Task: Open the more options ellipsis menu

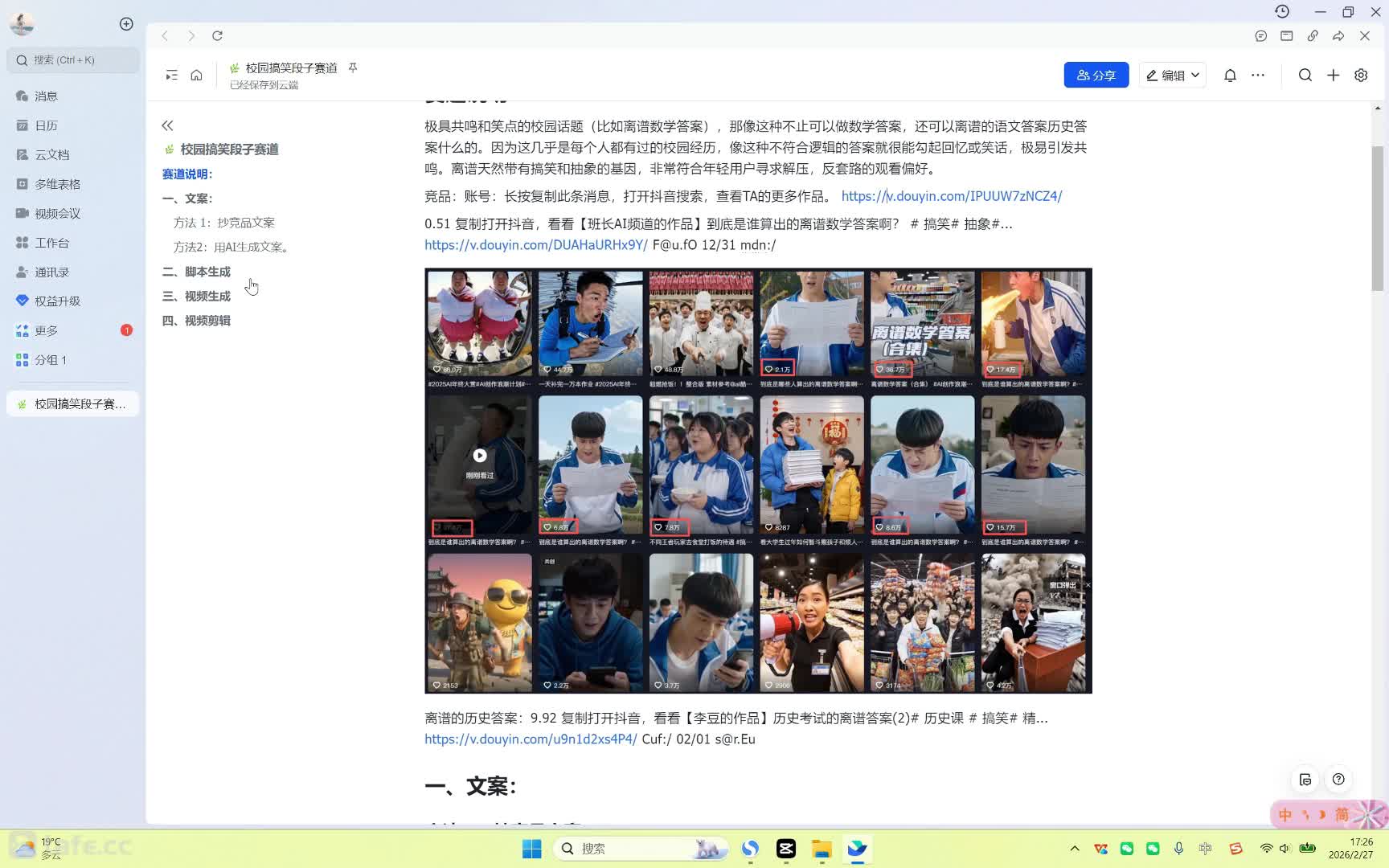Action: pos(1258,75)
